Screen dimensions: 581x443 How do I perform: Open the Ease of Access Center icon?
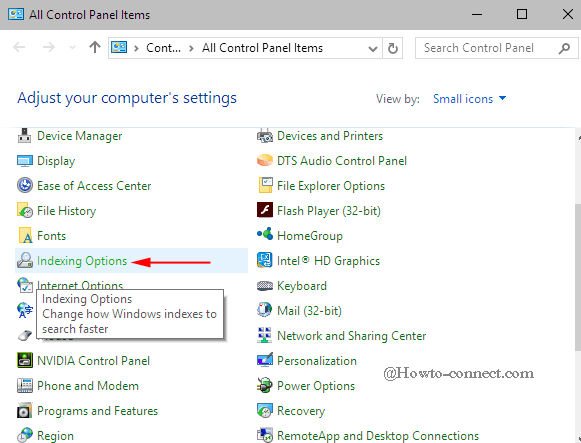(24, 186)
